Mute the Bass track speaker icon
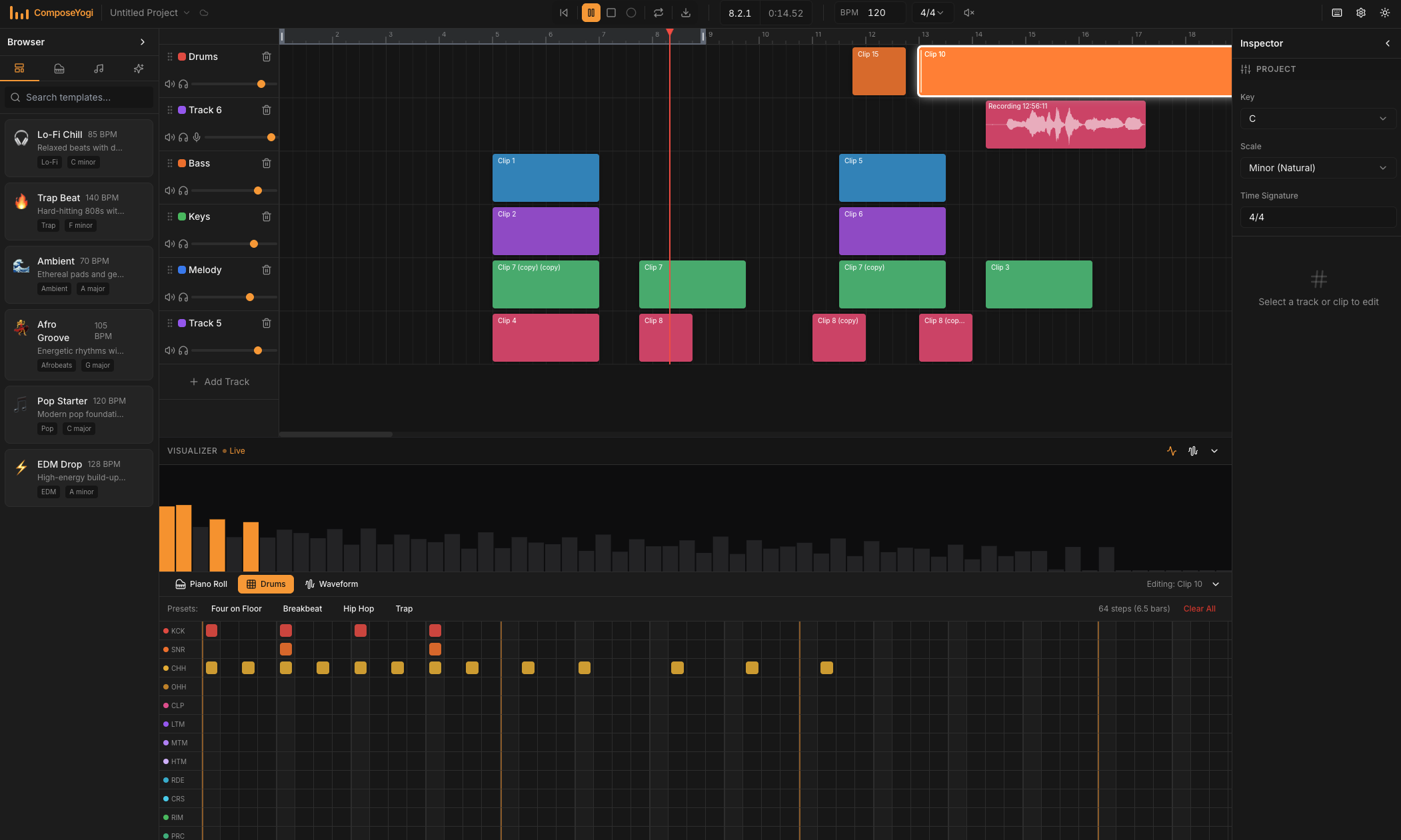The height and width of the screenshot is (840, 1401). [x=170, y=191]
